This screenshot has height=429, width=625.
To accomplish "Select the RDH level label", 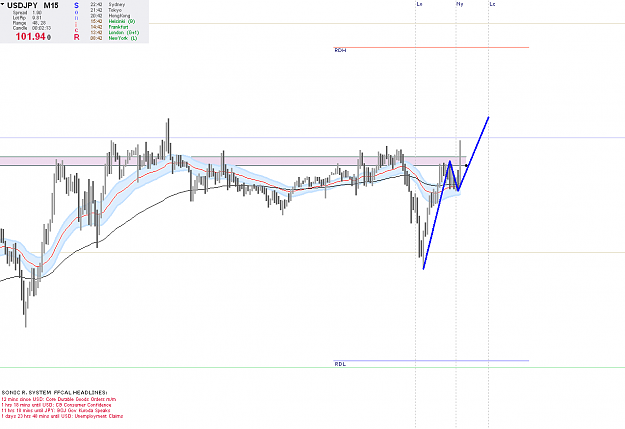I will (340, 50).
